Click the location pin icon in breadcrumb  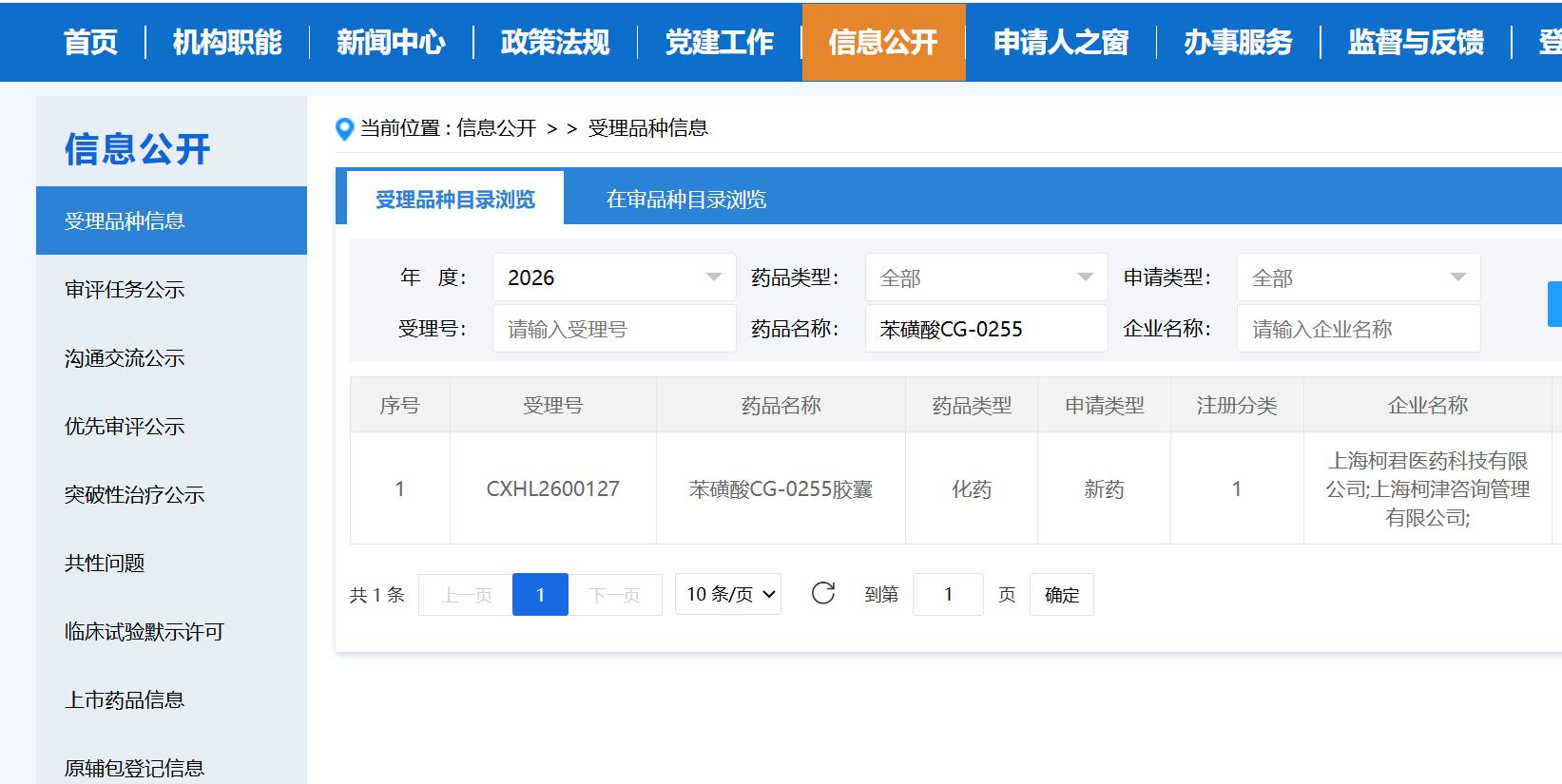345,129
